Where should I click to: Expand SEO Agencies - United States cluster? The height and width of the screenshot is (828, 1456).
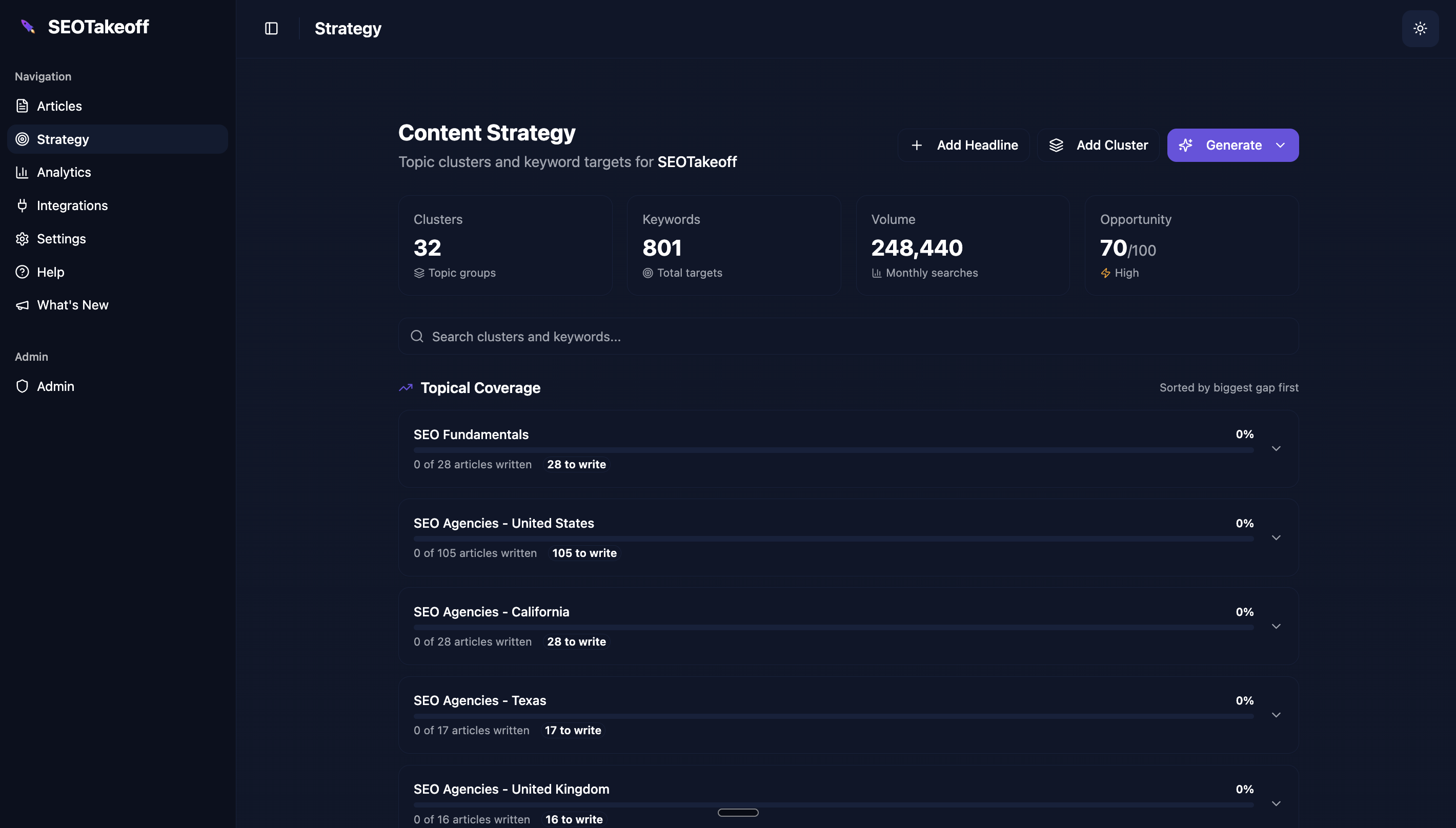point(1276,537)
